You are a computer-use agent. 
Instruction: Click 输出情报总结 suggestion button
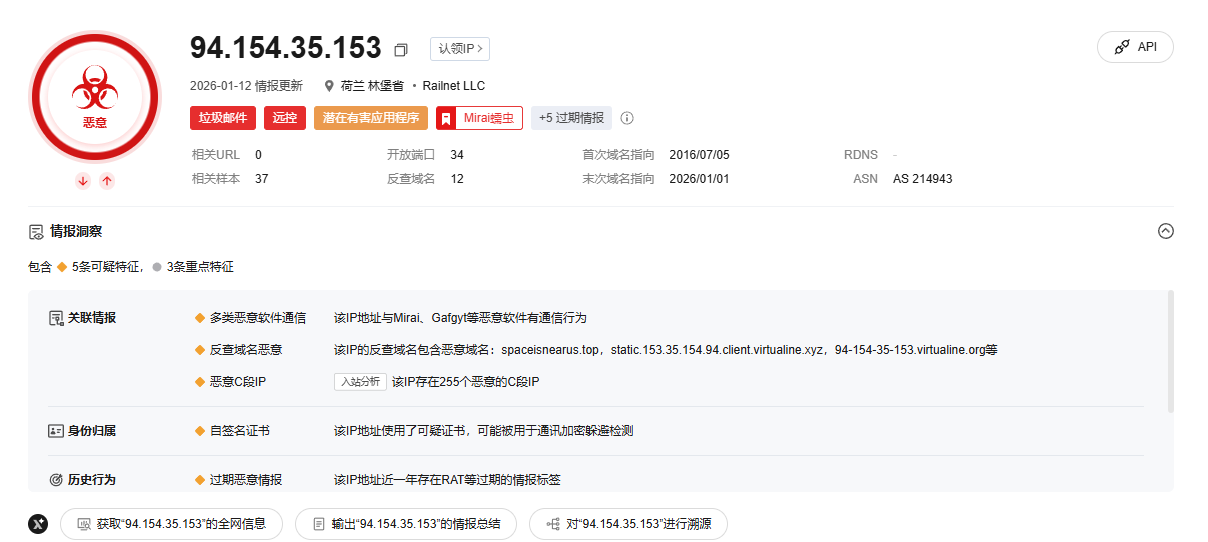pyautogui.click(x=406, y=524)
